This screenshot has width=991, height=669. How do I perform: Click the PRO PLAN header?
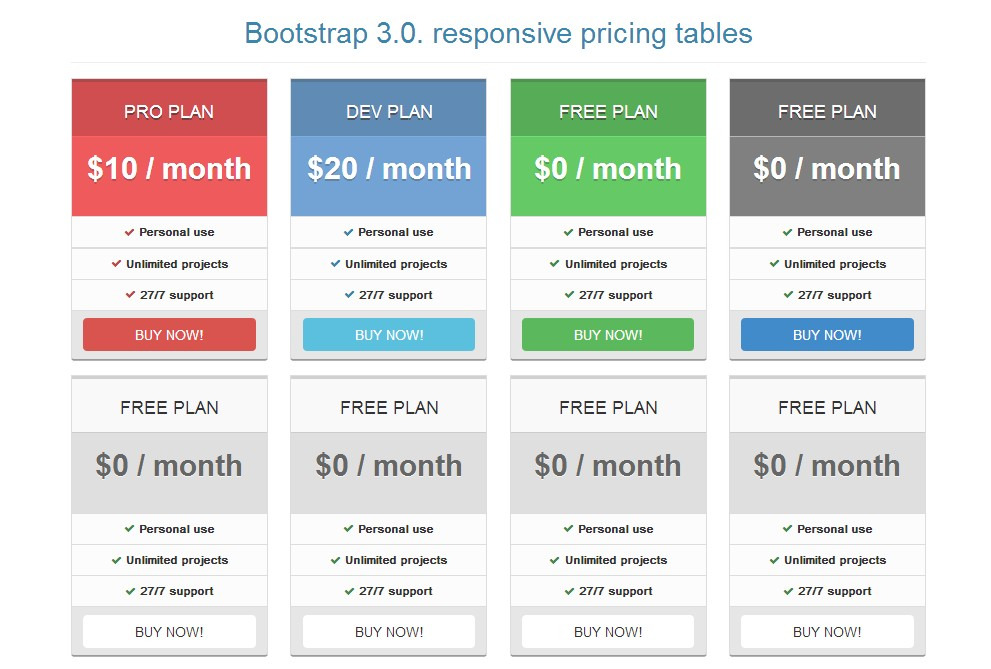(169, 111)
